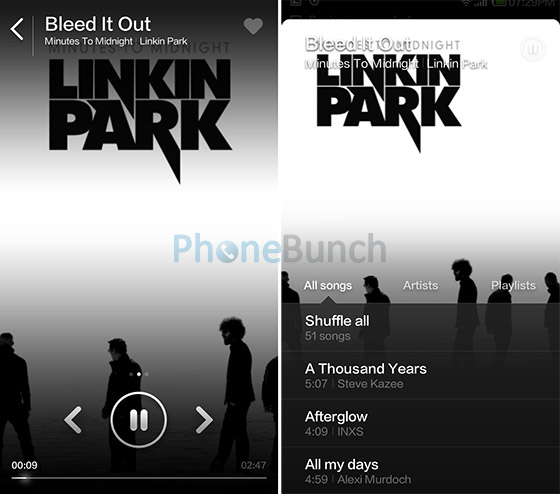Tap the page indicator dots above the pause button
The image size is (560, 494).
139,374
